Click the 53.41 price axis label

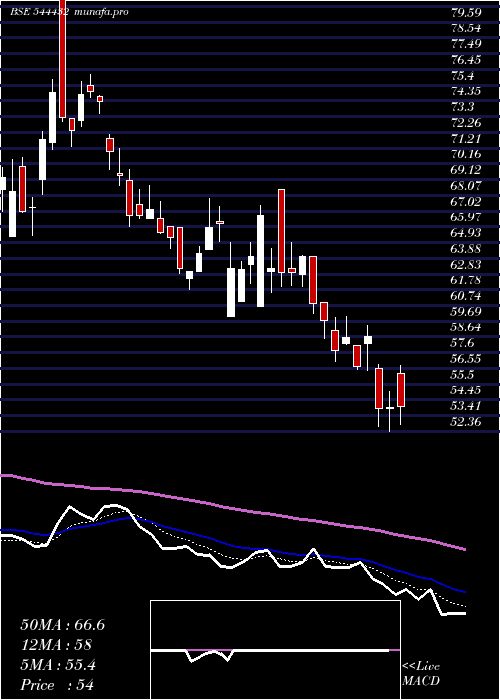click(467, 406)
